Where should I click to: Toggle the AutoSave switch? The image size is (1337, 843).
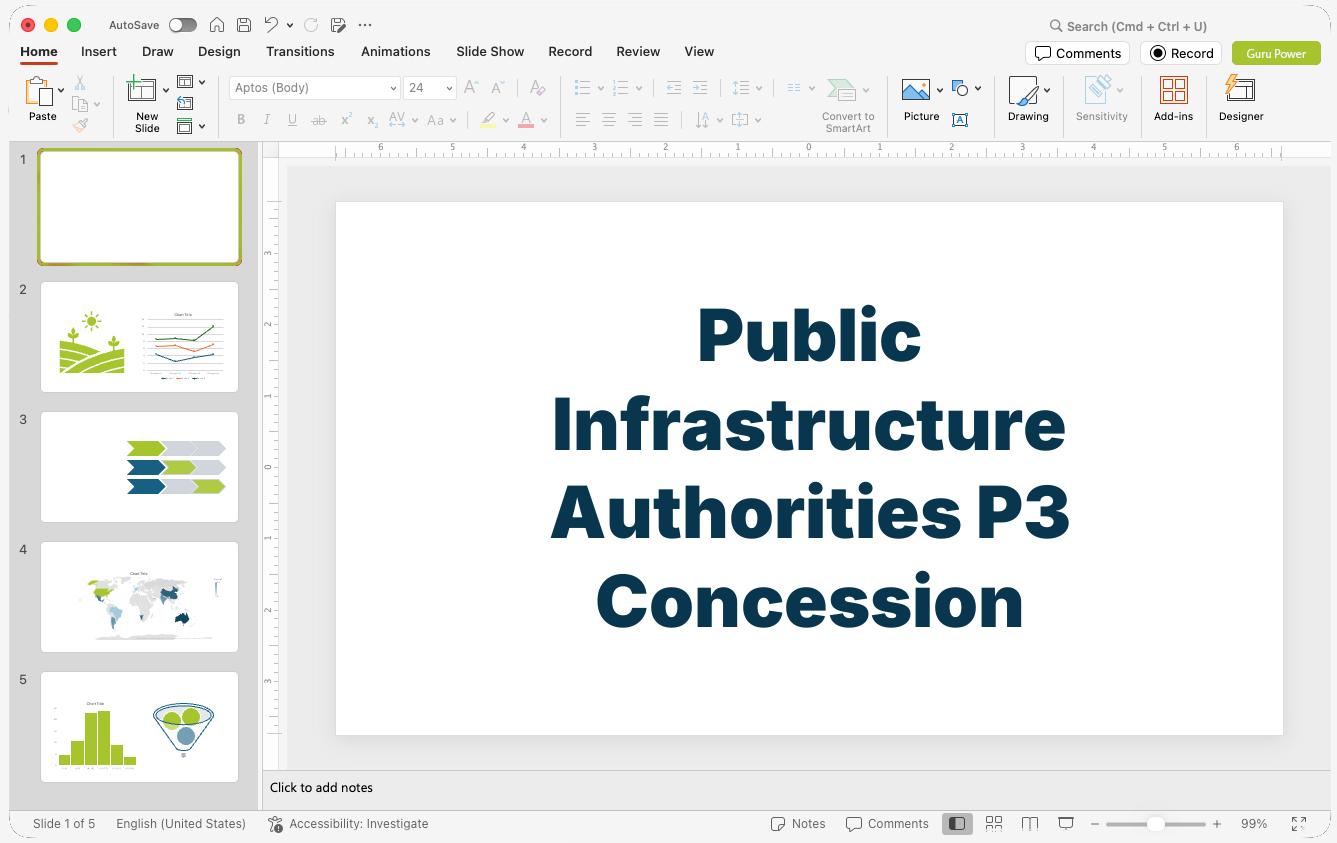pyautogui.click(x=183, y=25)
